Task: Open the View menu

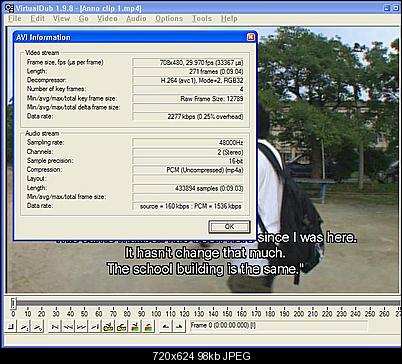Action: point(61,19)
